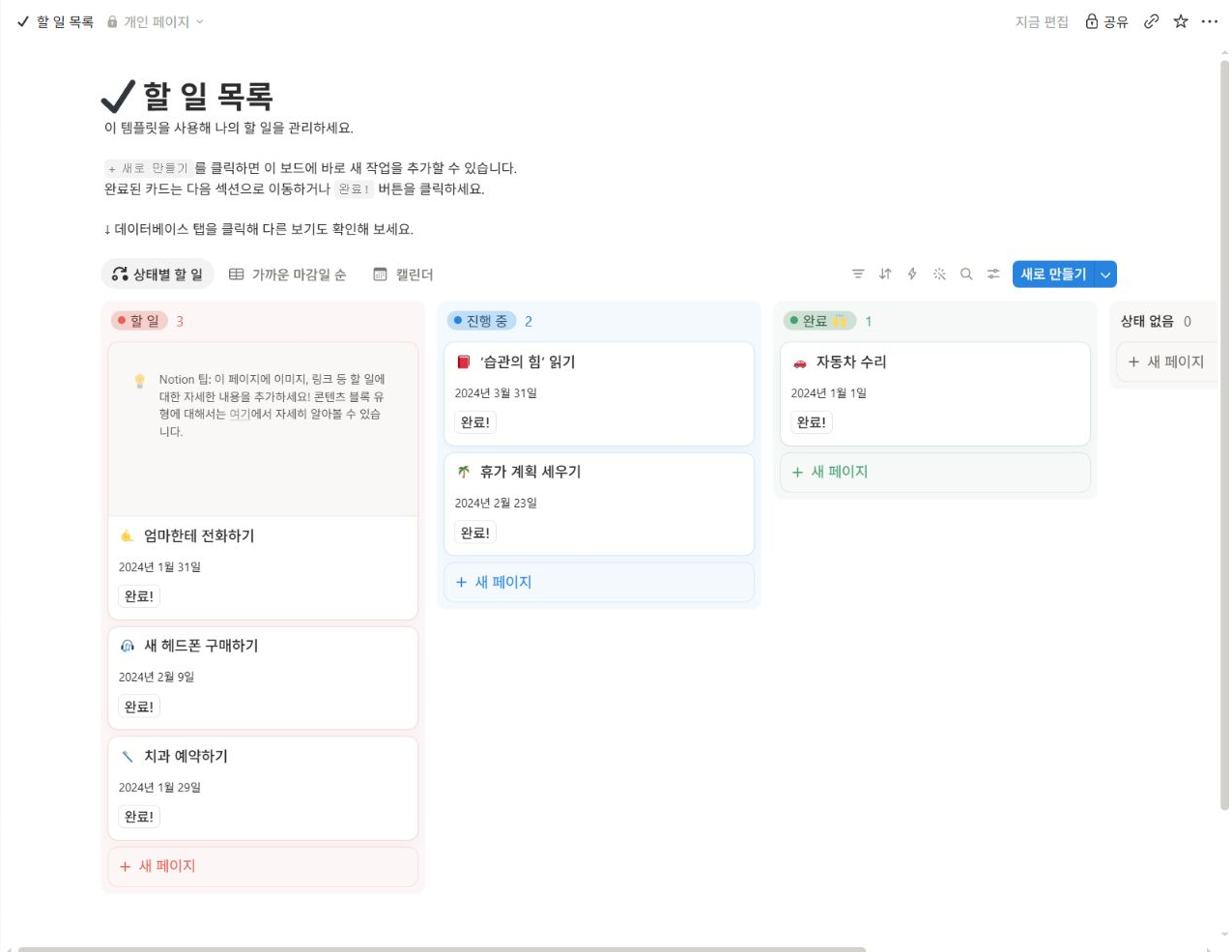Click the green 완료 status tag

point(819,321)
